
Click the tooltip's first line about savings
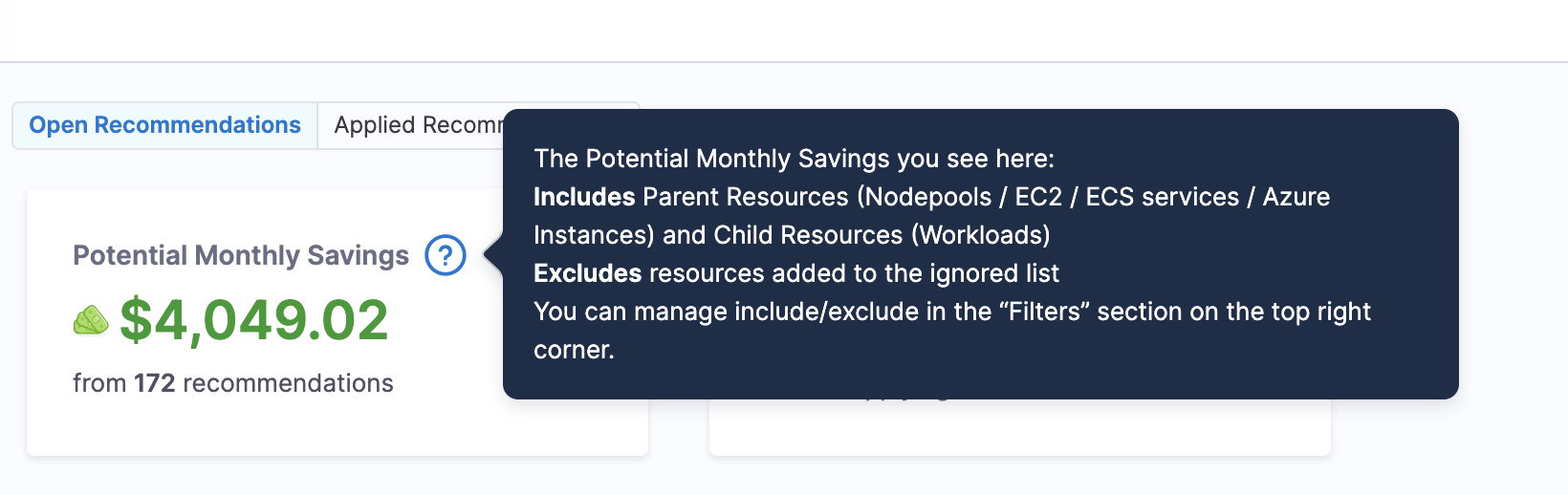tap(794, 159)
